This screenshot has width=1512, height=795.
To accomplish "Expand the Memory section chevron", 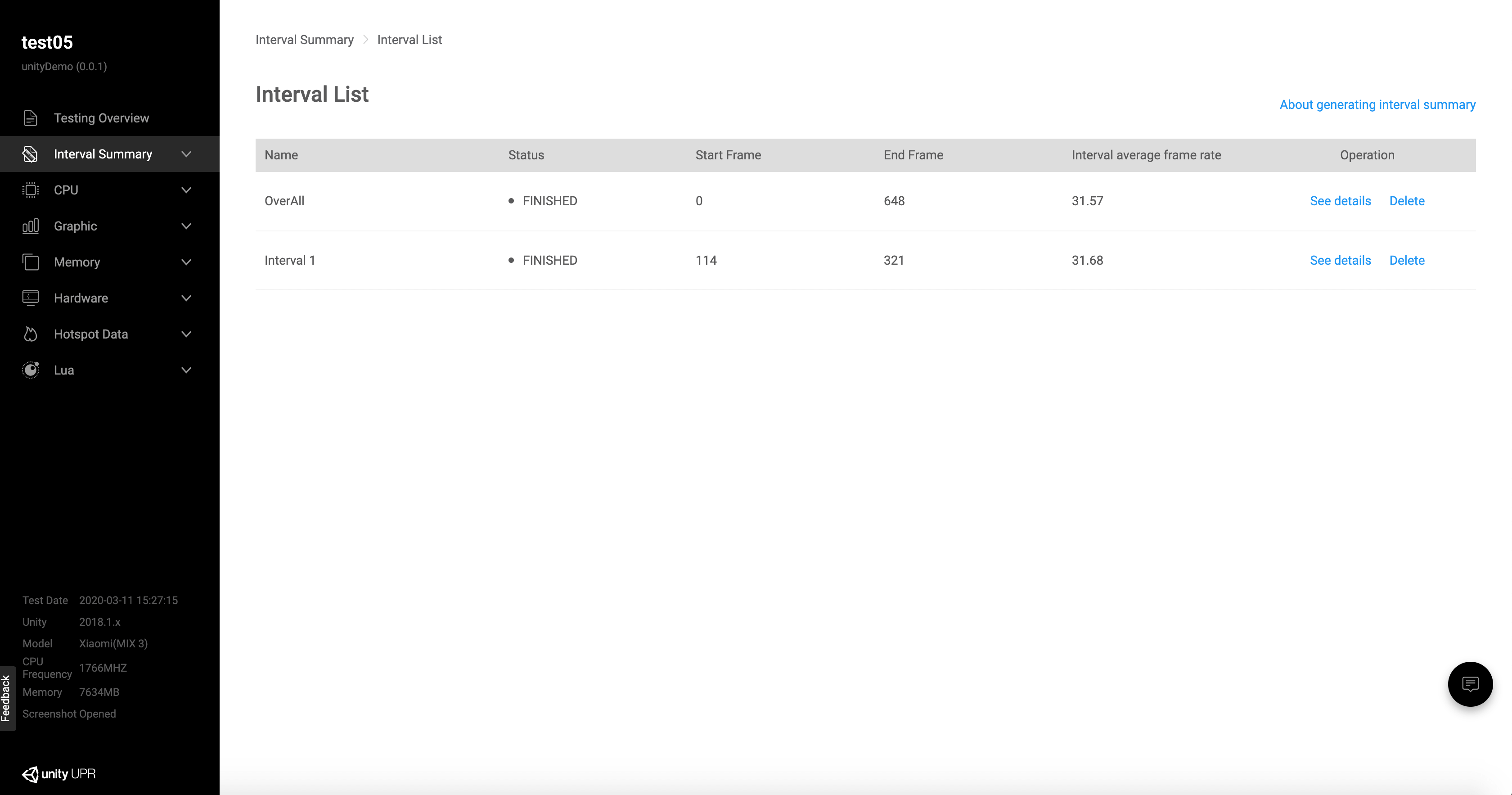I will (x=186, y=262).
